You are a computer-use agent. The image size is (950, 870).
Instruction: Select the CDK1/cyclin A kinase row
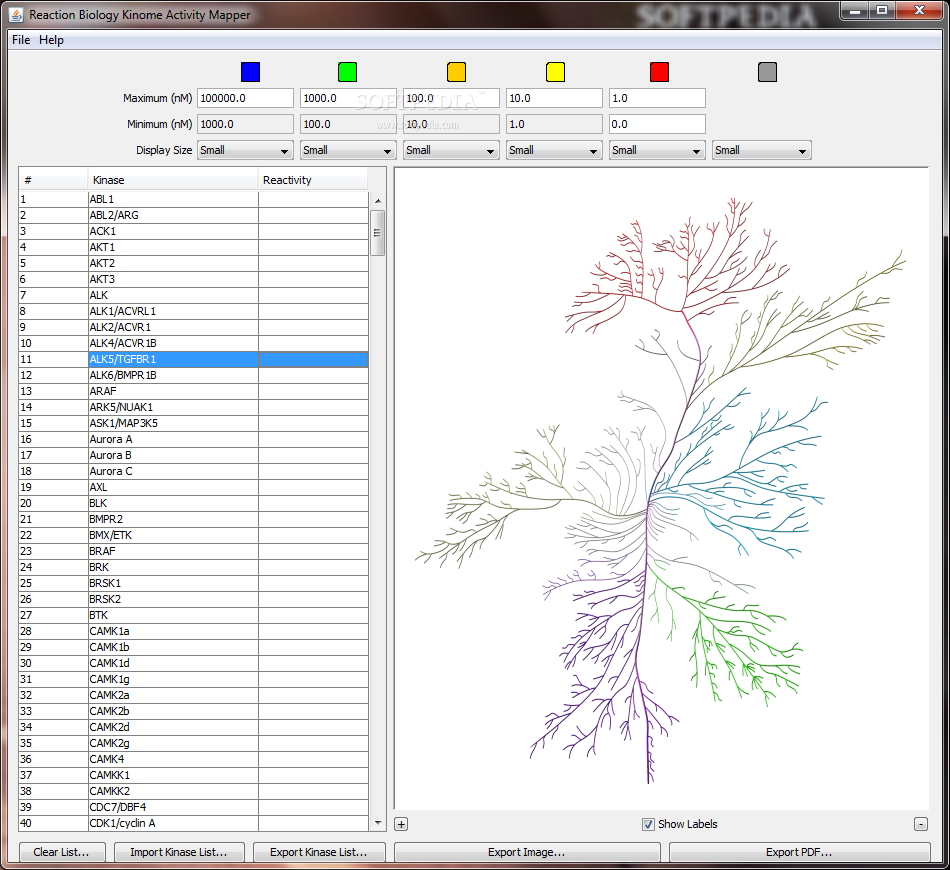[193, 823]
